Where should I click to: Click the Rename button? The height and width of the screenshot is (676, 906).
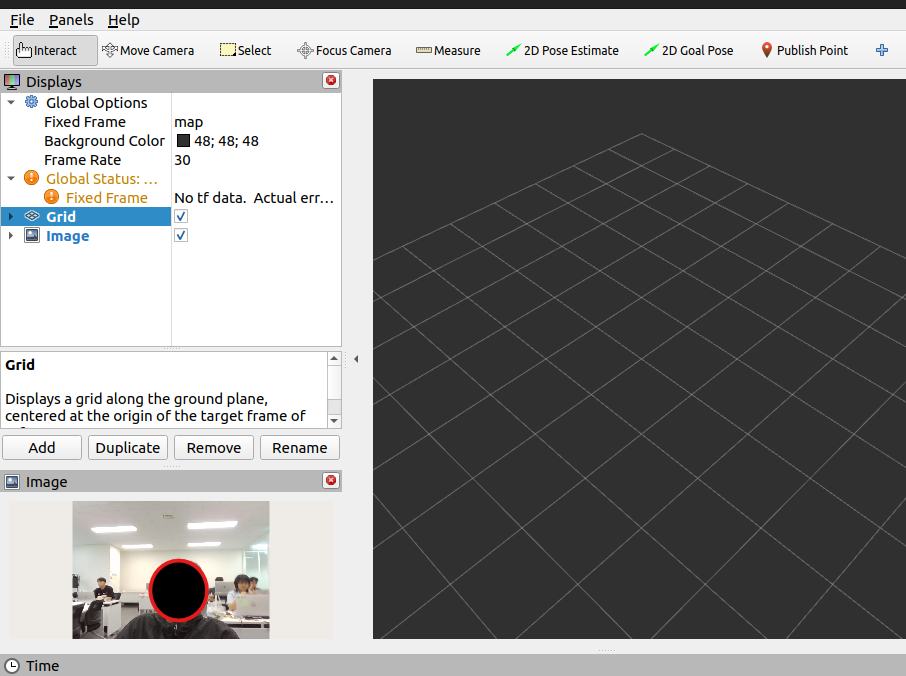coord(300,448)
